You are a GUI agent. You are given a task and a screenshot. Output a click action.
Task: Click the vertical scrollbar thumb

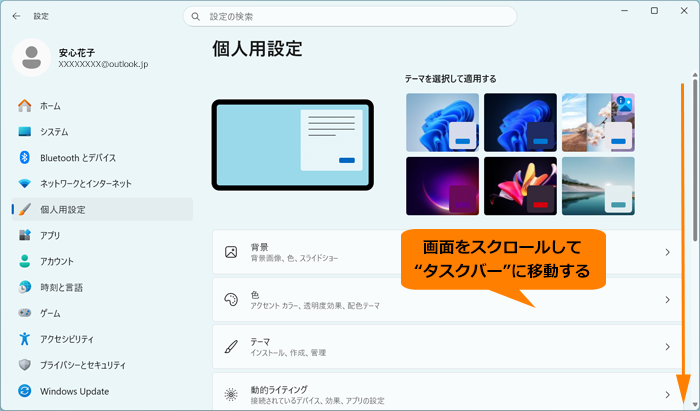click(x=695, y=161)
